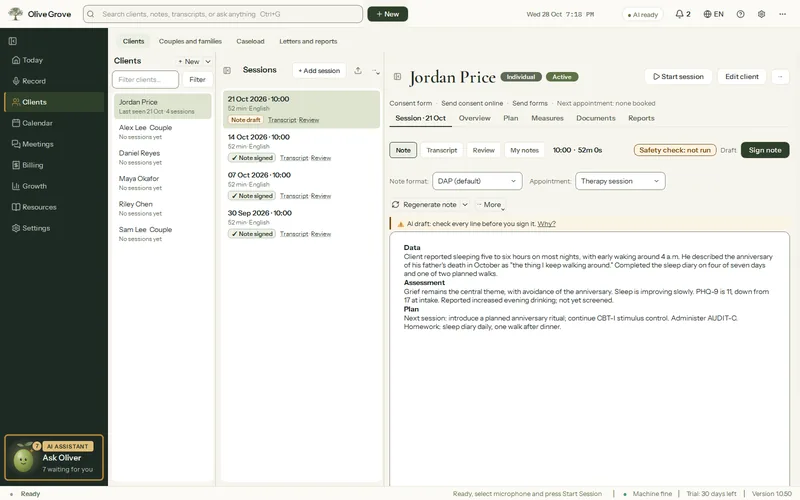Click Regenerate note button
This screenshot has width=800, height=500.
(x=424, y=205)
